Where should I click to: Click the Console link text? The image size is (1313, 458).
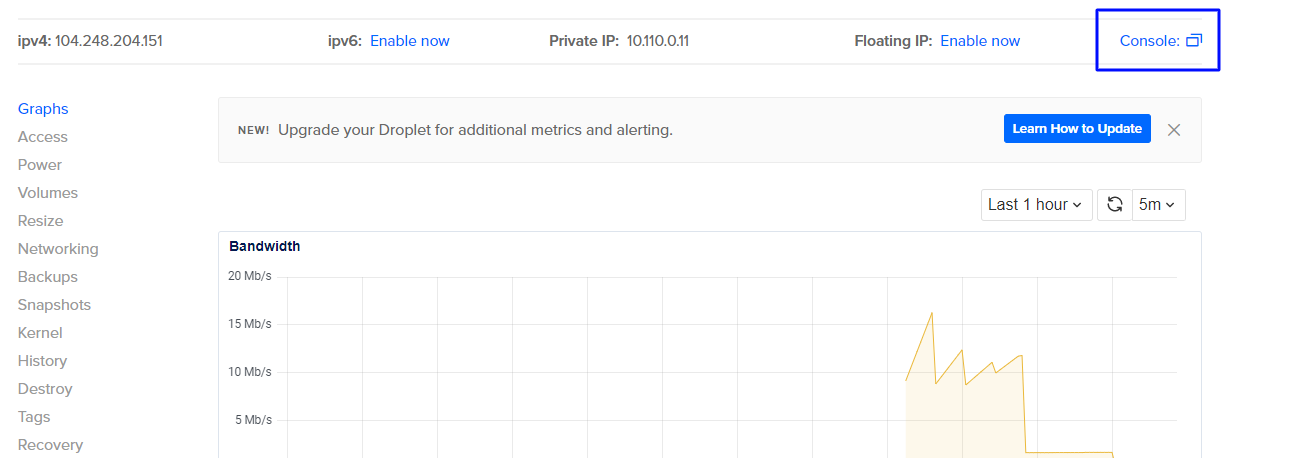click(1150, 41)
